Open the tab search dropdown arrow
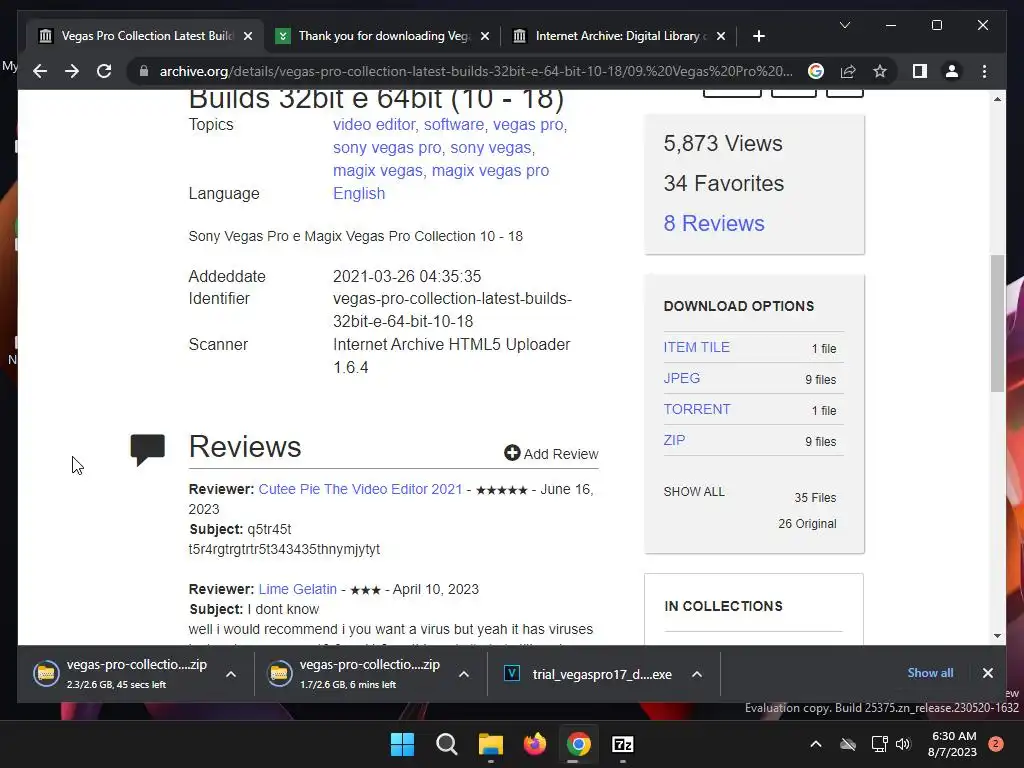 pos(844,25)
